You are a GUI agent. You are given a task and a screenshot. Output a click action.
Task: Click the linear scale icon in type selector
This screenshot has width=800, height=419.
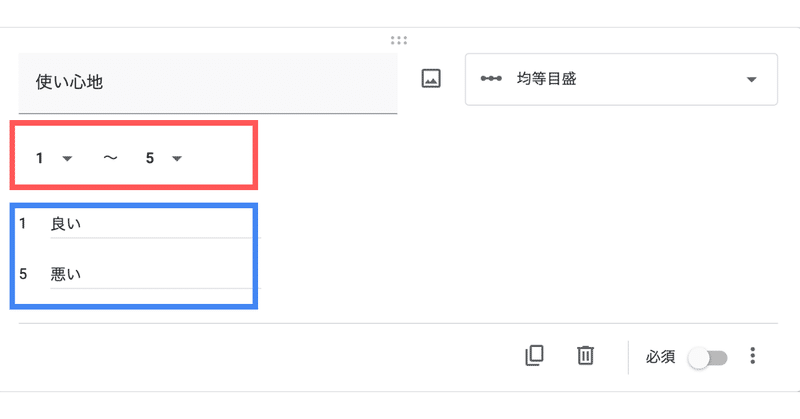point(491,79)
